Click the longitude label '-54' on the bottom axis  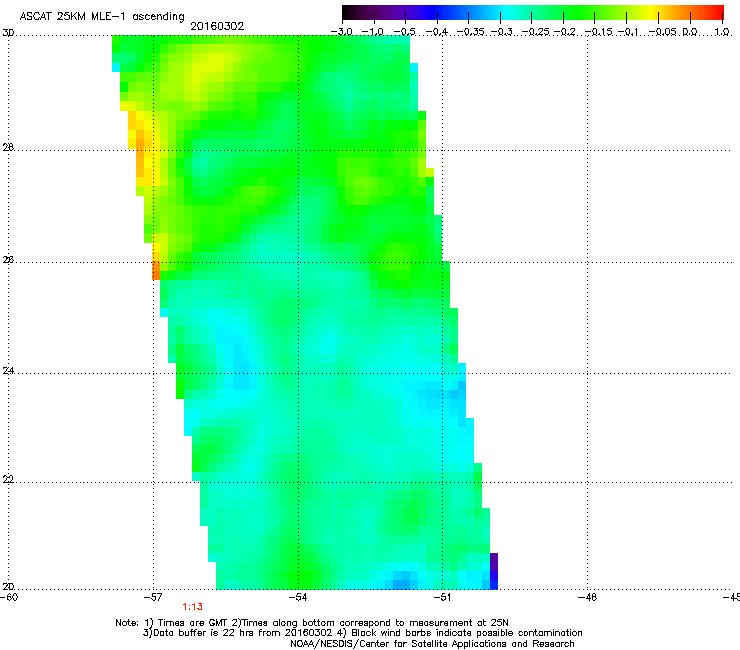pyautogui.click(x=298, y=597)
